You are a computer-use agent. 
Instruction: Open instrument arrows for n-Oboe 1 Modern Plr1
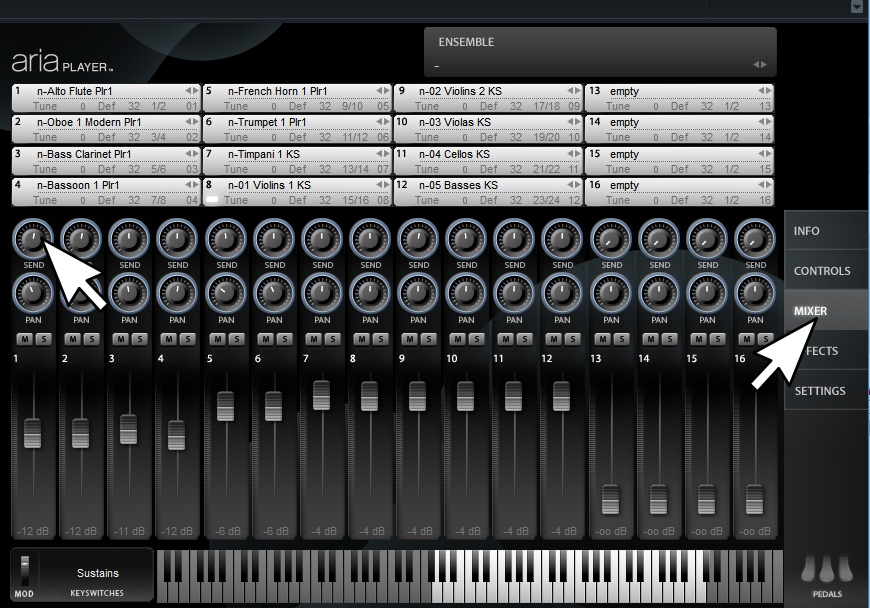click(x=192, y=121)
